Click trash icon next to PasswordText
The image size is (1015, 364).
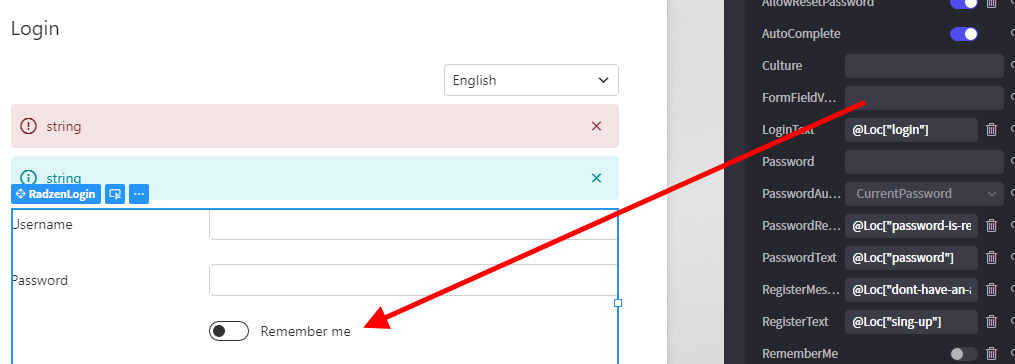pos(991,258)
